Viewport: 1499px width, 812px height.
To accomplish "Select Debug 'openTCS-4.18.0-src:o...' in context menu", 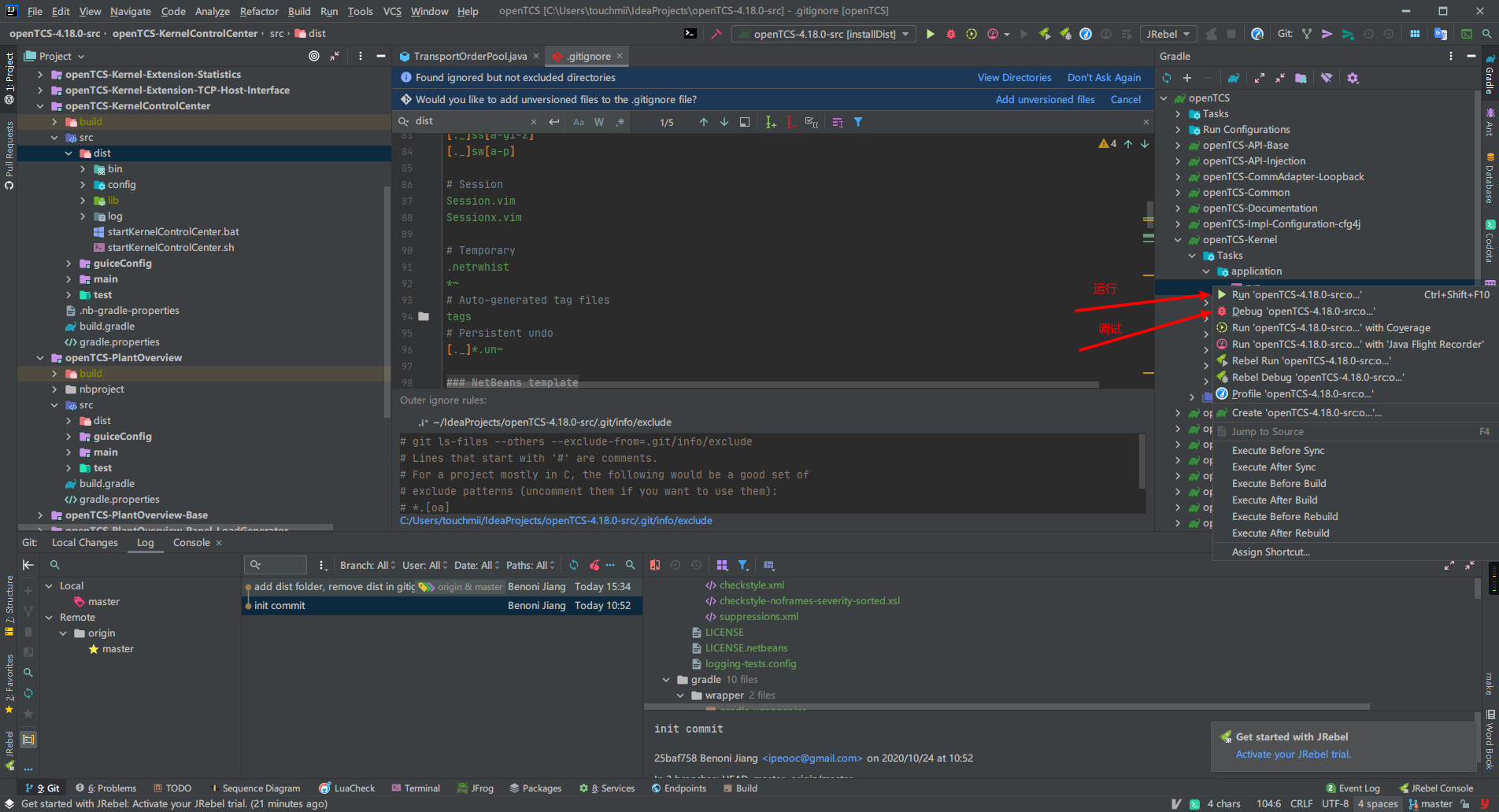I will tap(1302, 312).
